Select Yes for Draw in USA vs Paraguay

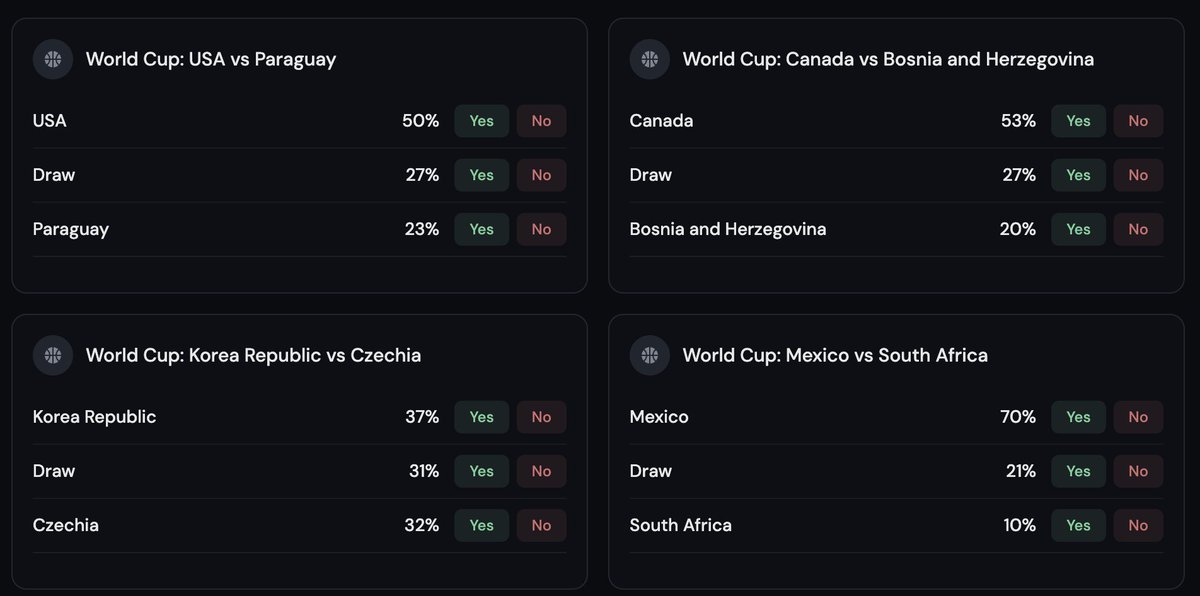coord(482,175)
